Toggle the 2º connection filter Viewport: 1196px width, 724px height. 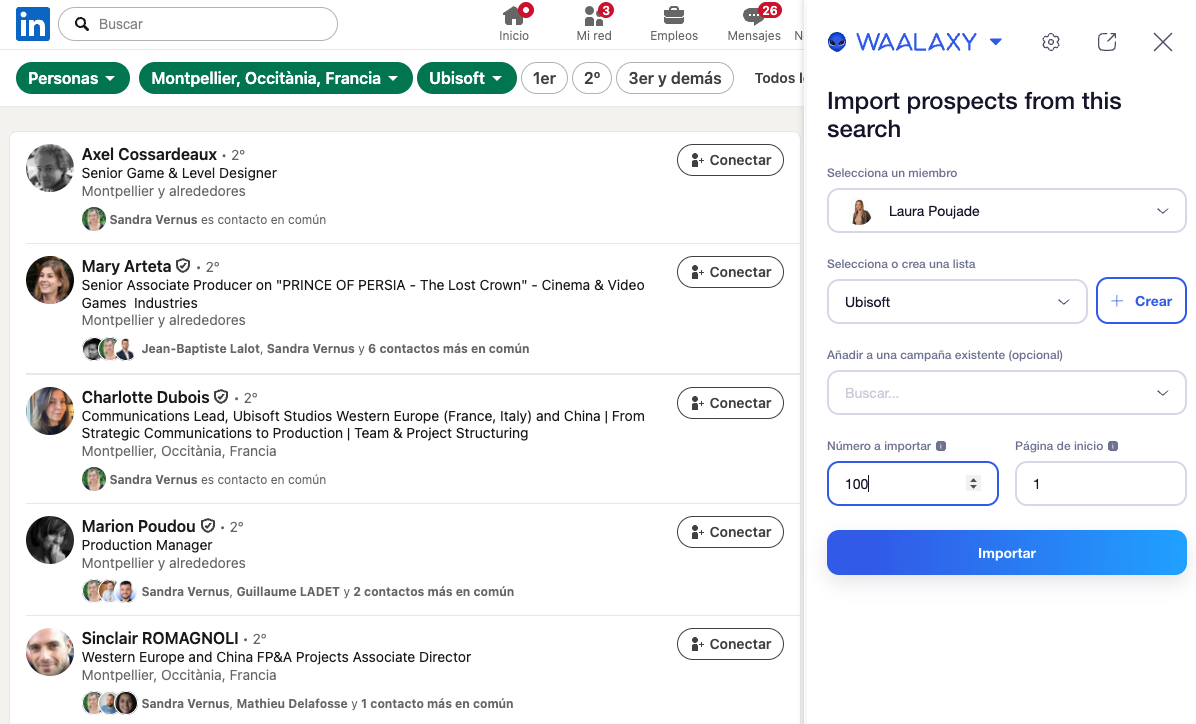point(592,78)
